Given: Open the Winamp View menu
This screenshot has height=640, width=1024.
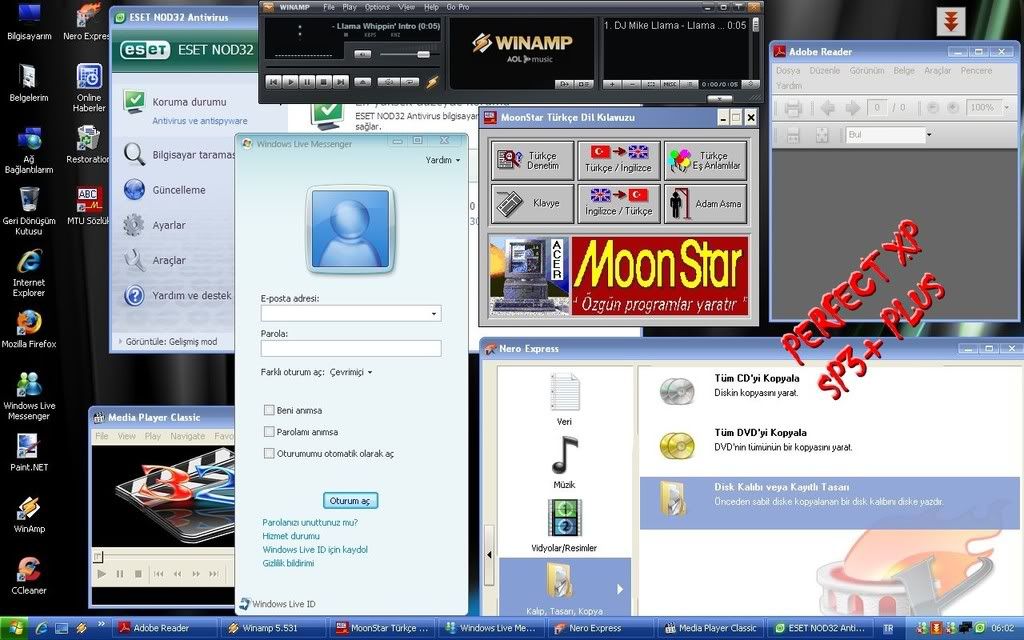Looking at the screenshot, I should [406, 7].
